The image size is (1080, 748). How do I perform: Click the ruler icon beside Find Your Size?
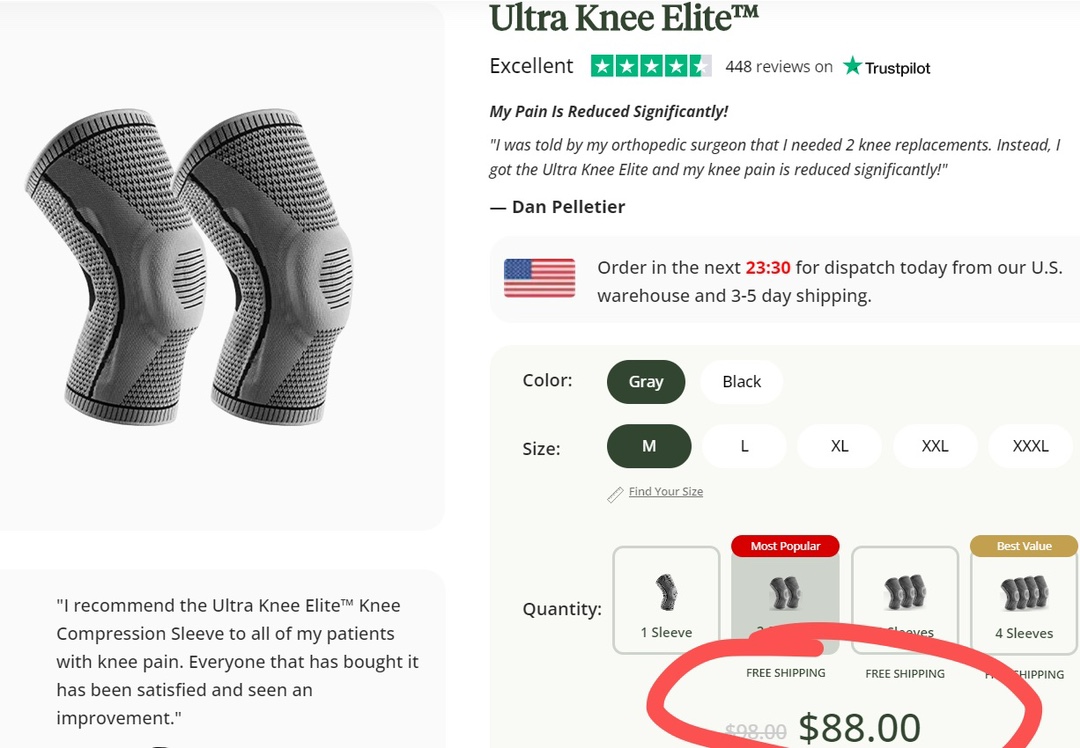(x=615, y=494)
